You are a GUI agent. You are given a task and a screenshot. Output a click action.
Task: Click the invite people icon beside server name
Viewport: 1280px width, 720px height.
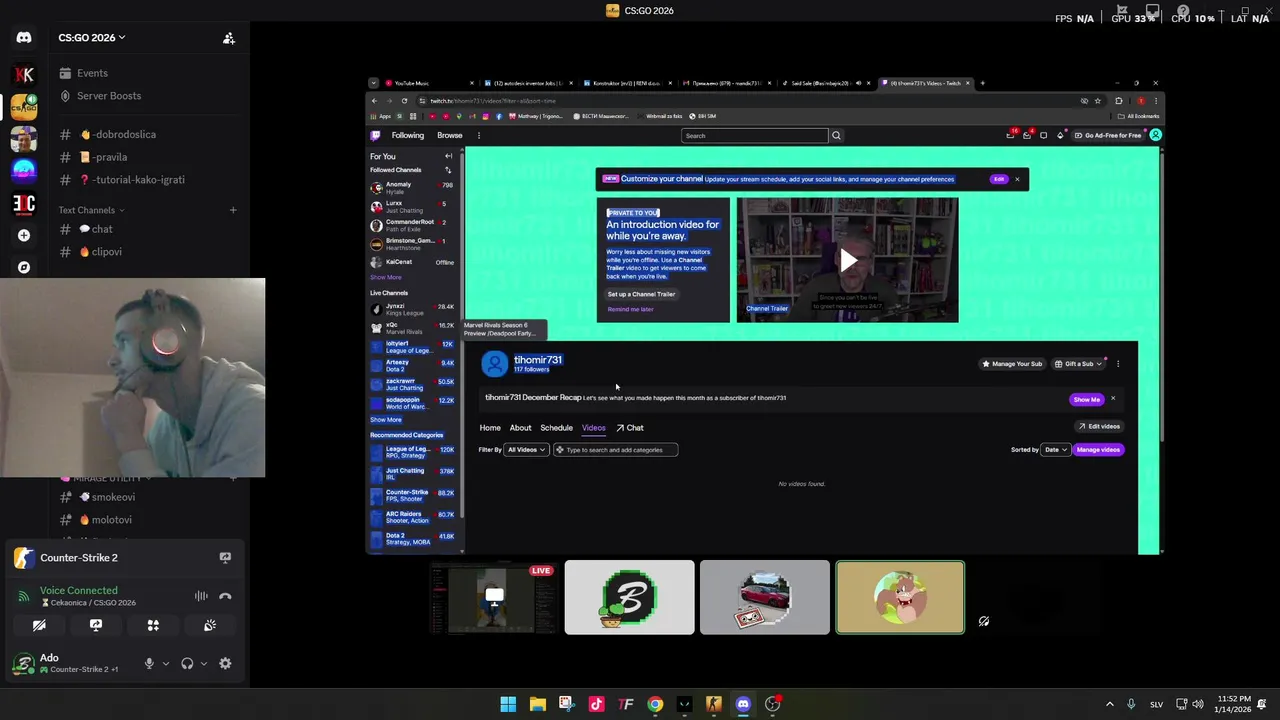[228, 38]
